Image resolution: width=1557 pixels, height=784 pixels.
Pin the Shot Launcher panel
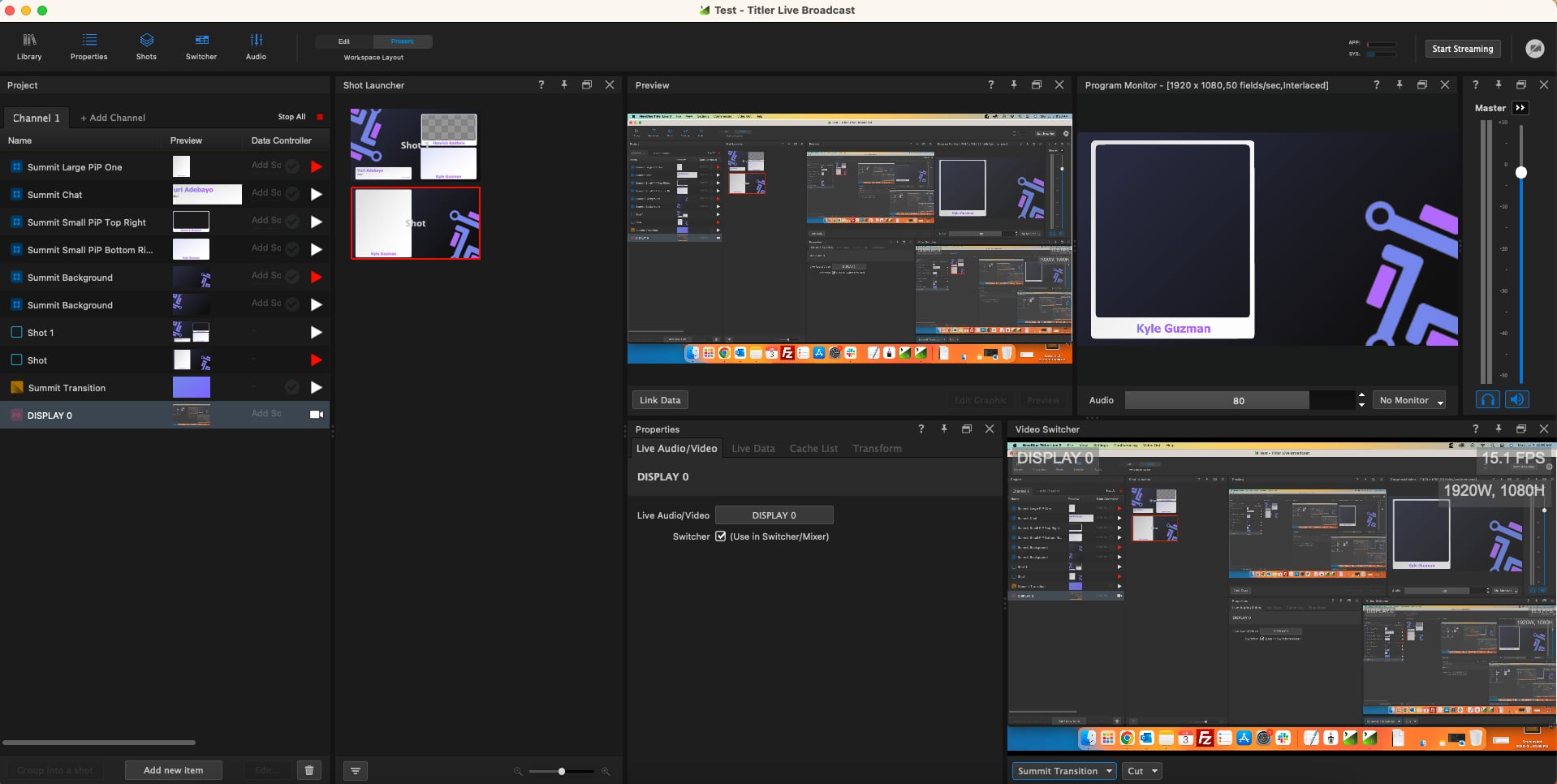[564, 84]
